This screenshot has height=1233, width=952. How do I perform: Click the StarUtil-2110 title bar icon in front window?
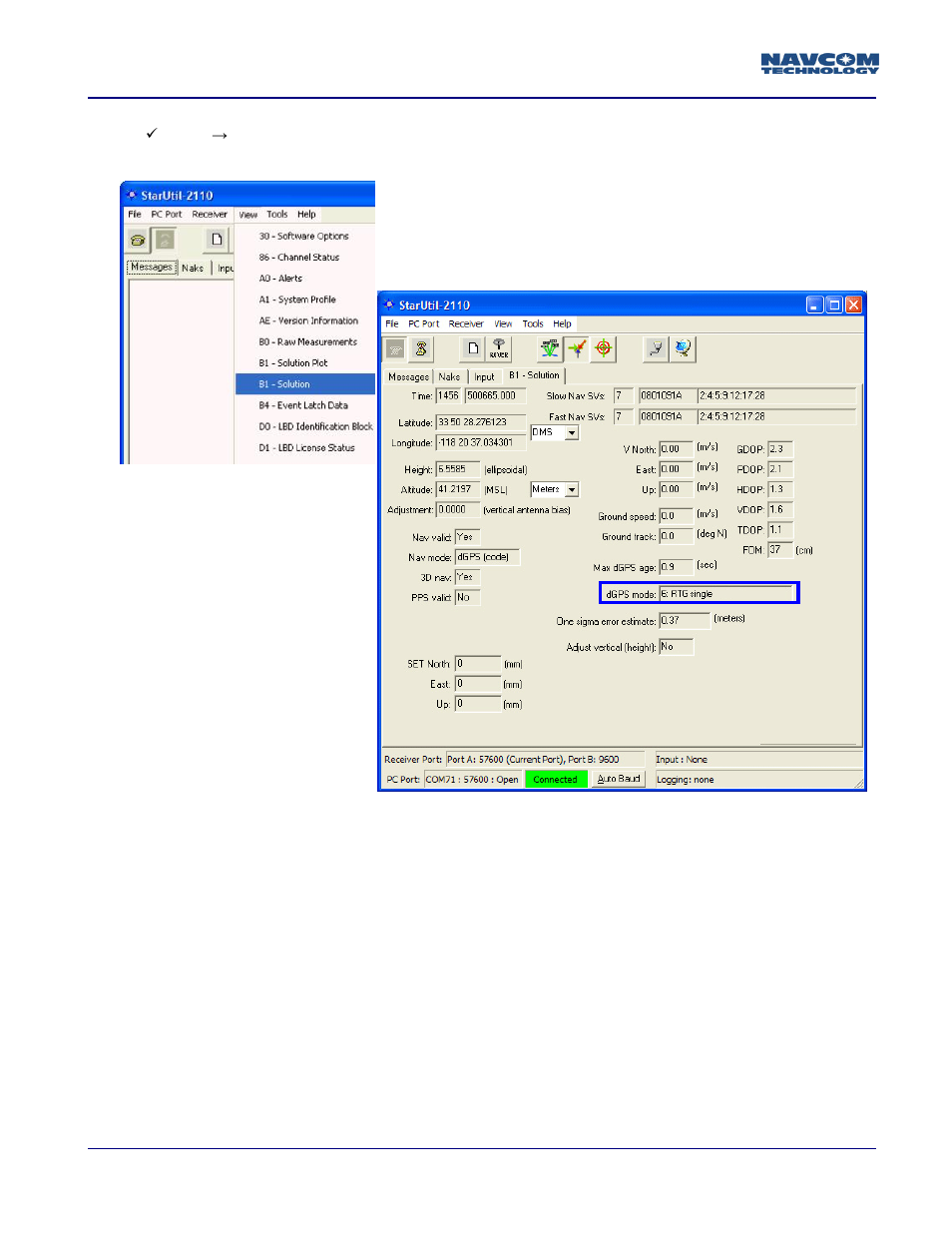[x=389, y=305]
